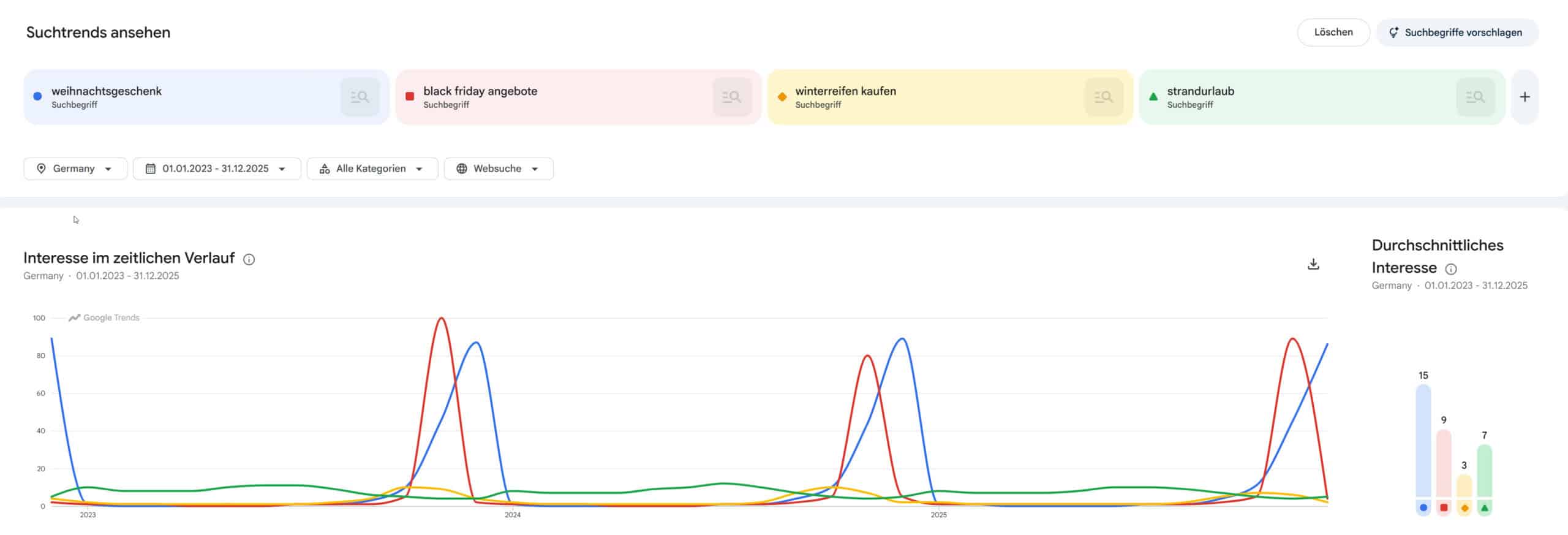Click the category shapes icon
This screenshot has width=1568, height=535.
pyautogui.click(x=325, y=169)
